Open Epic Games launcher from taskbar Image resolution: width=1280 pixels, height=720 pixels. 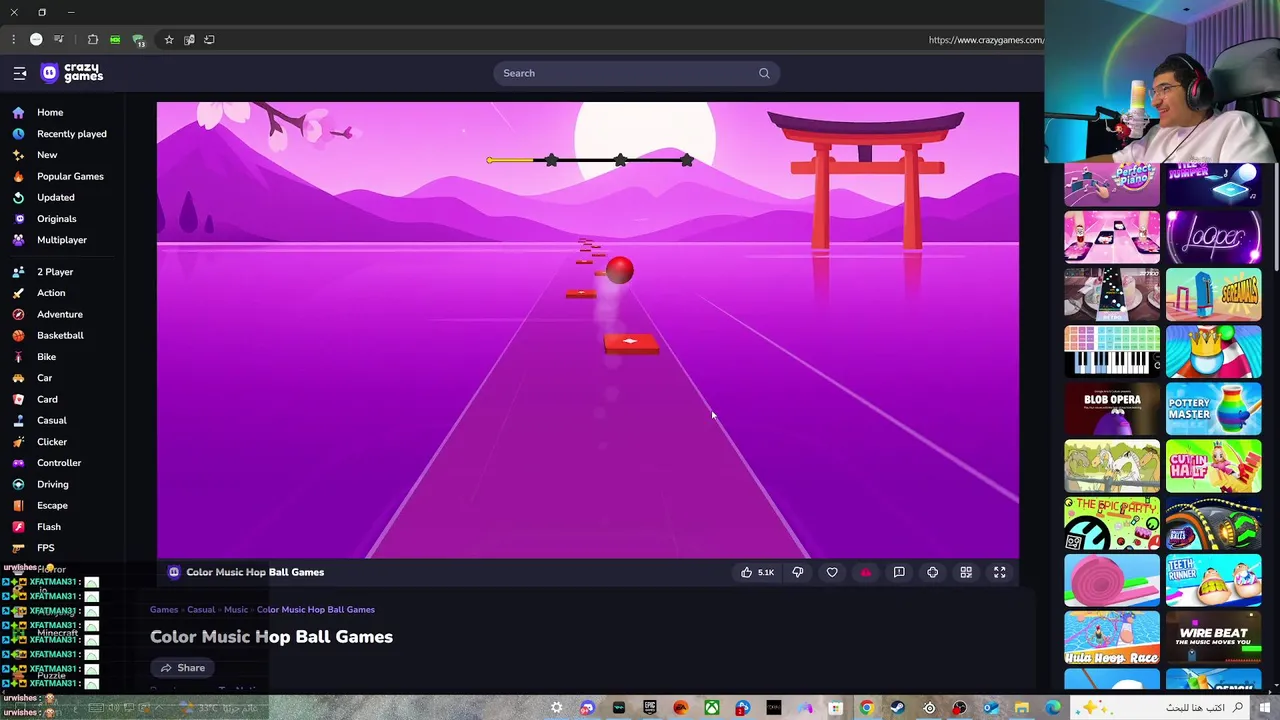click(650, 708)
